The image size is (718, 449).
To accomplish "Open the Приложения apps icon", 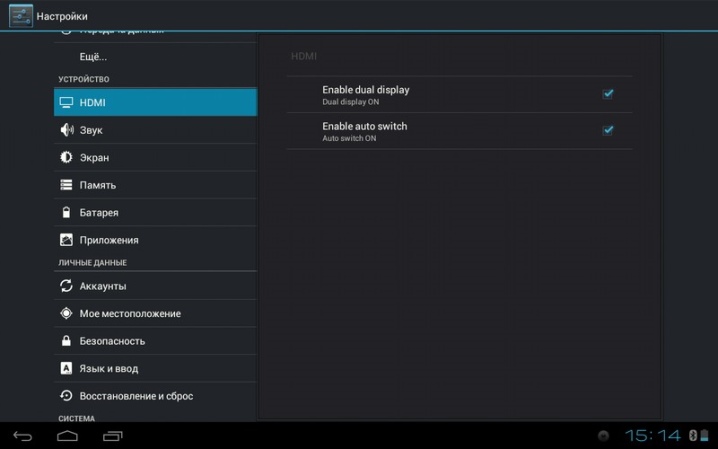I will pos(66,240).
